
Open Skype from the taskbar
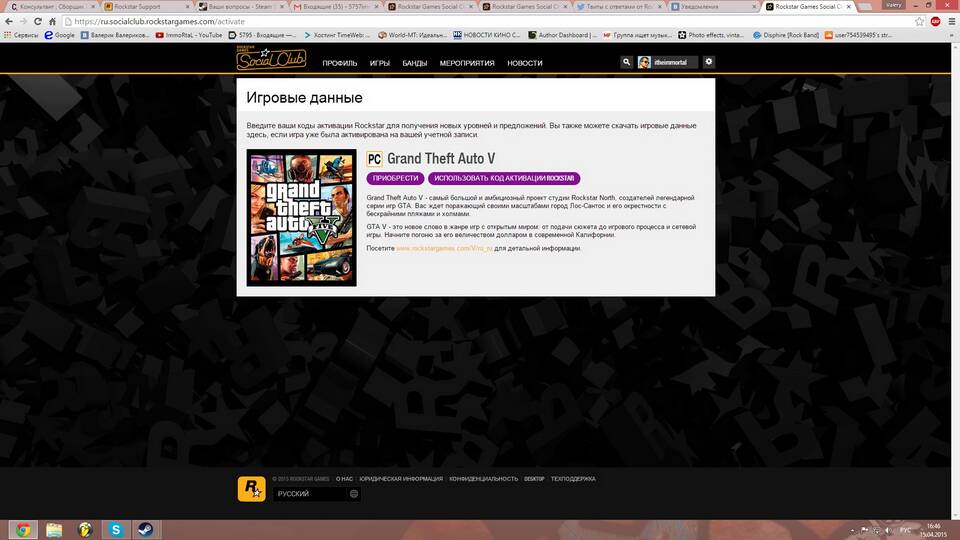point(117,529)
